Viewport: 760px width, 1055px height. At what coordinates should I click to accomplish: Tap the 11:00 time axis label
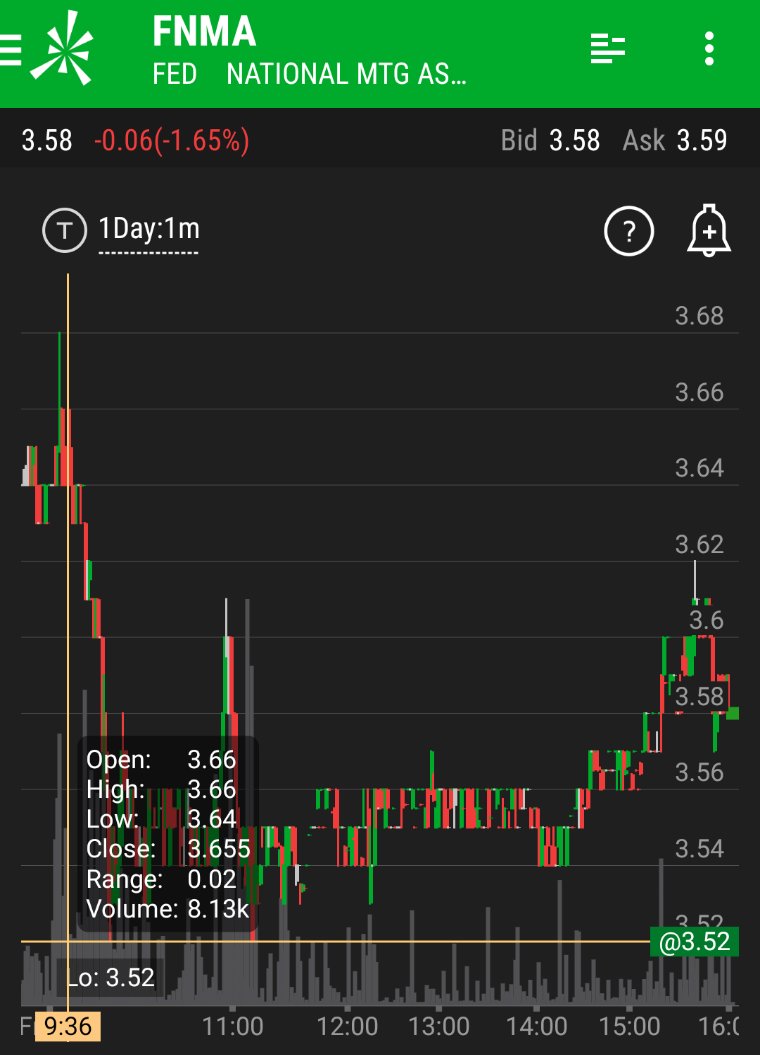tap(233, 1027)
